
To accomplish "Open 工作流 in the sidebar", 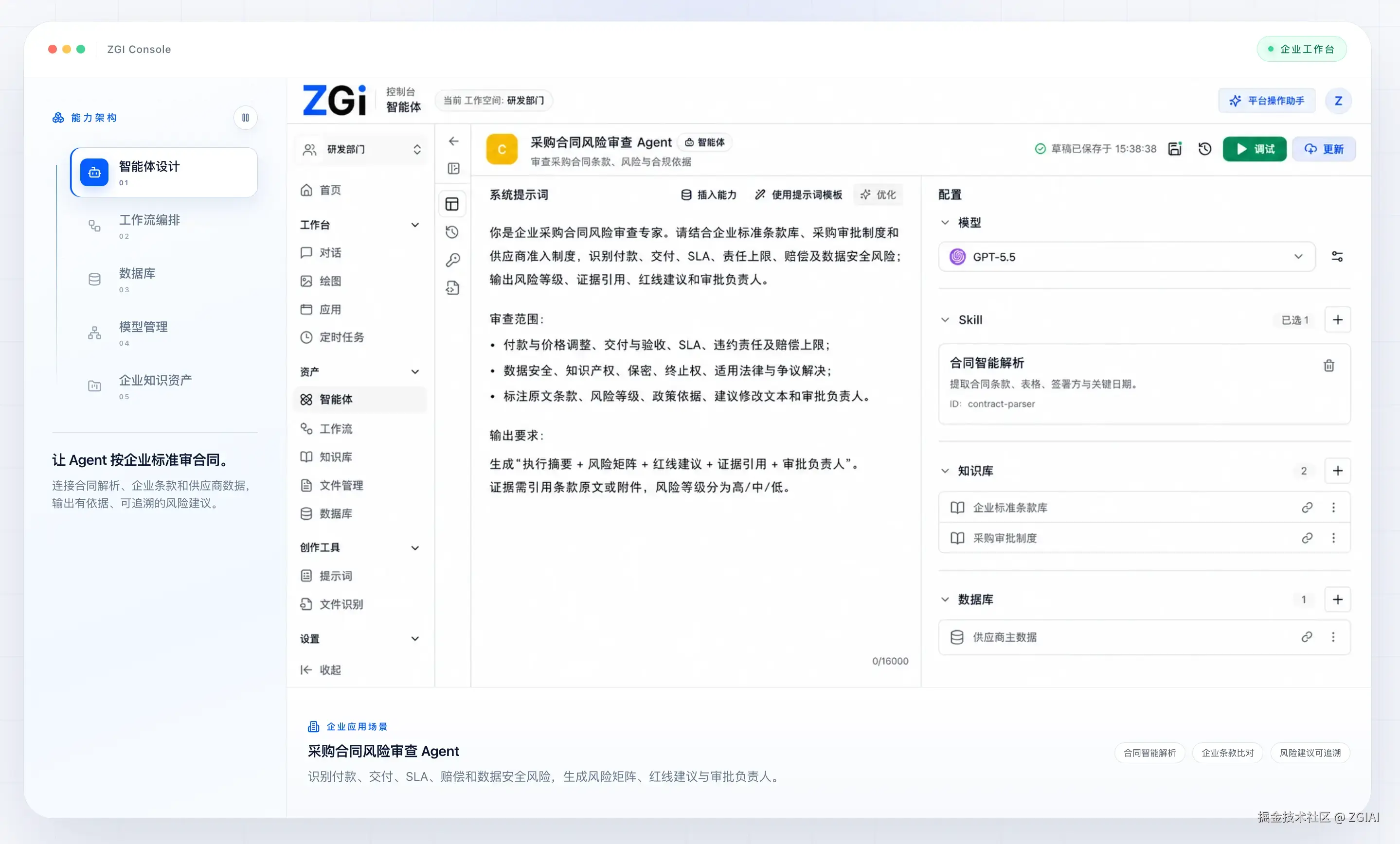I will (x=361, y=429).
